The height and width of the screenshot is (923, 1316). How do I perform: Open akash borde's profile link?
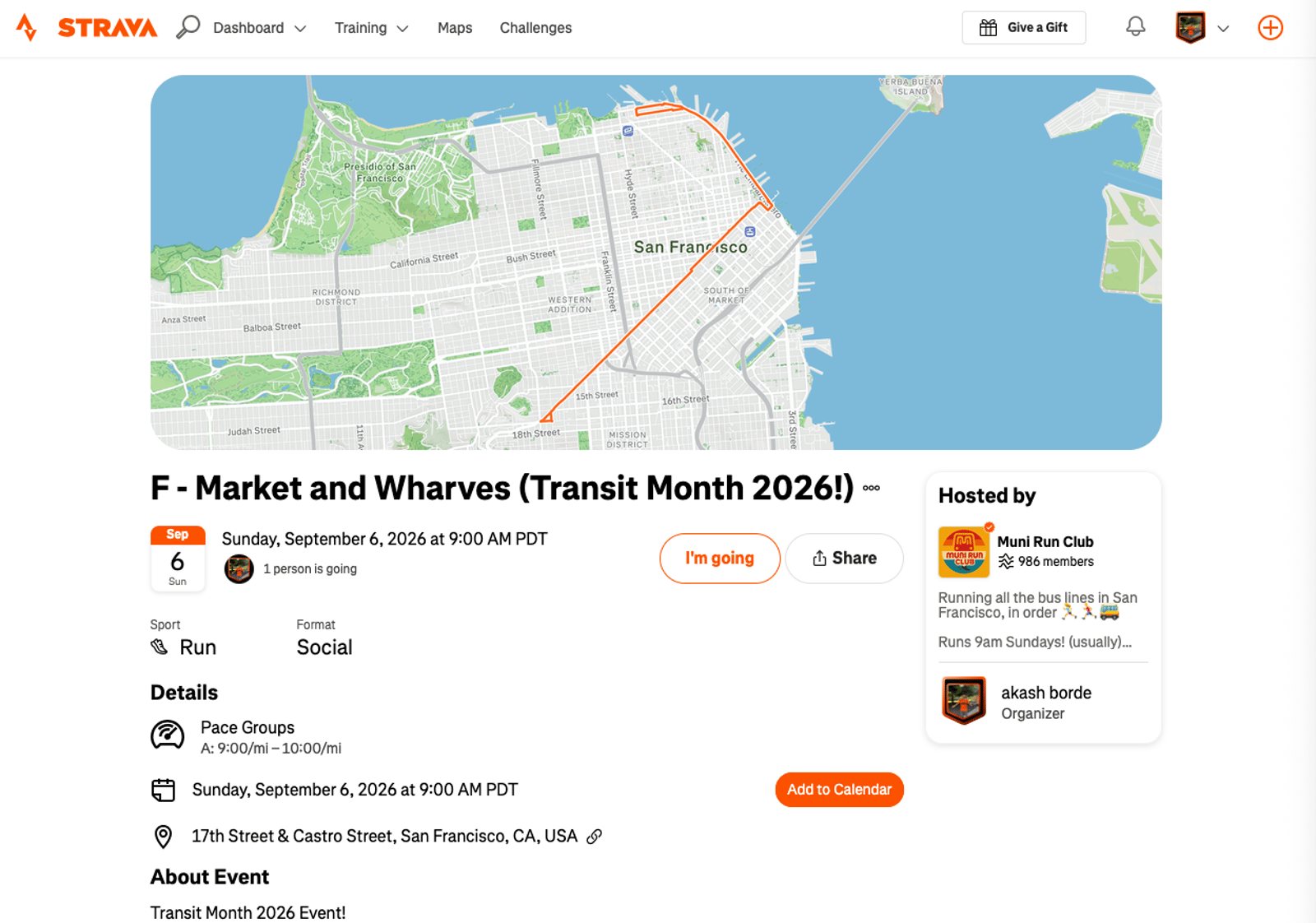coord(1046,693)
